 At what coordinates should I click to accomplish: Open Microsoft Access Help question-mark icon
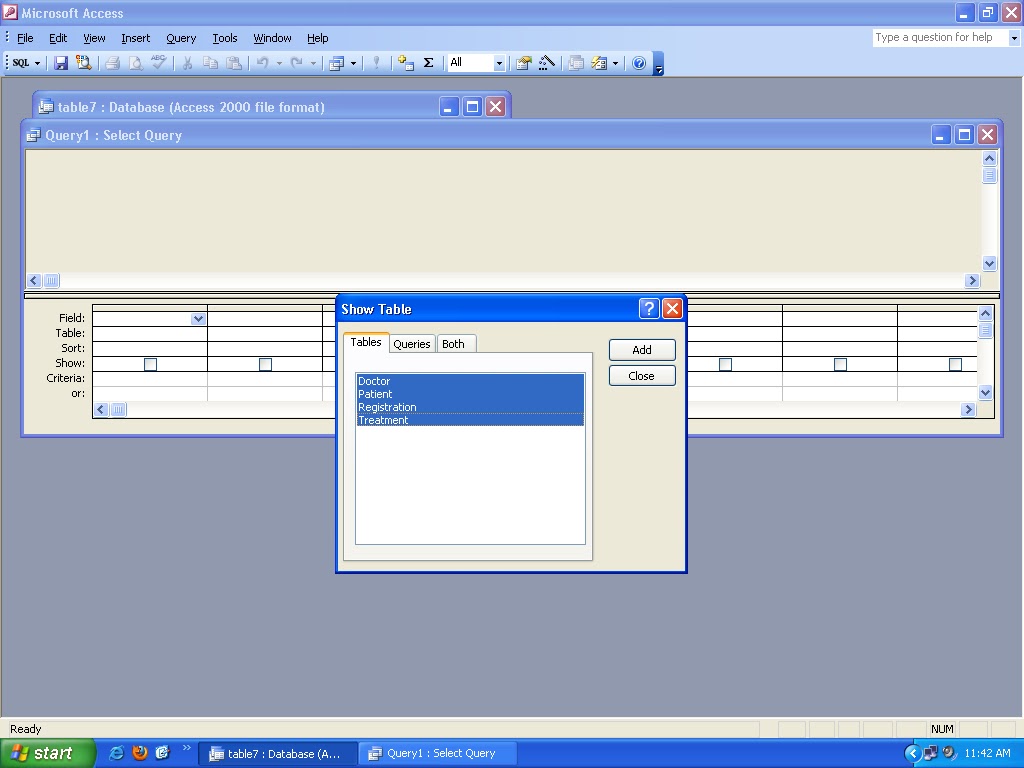[x=639, y=63]
